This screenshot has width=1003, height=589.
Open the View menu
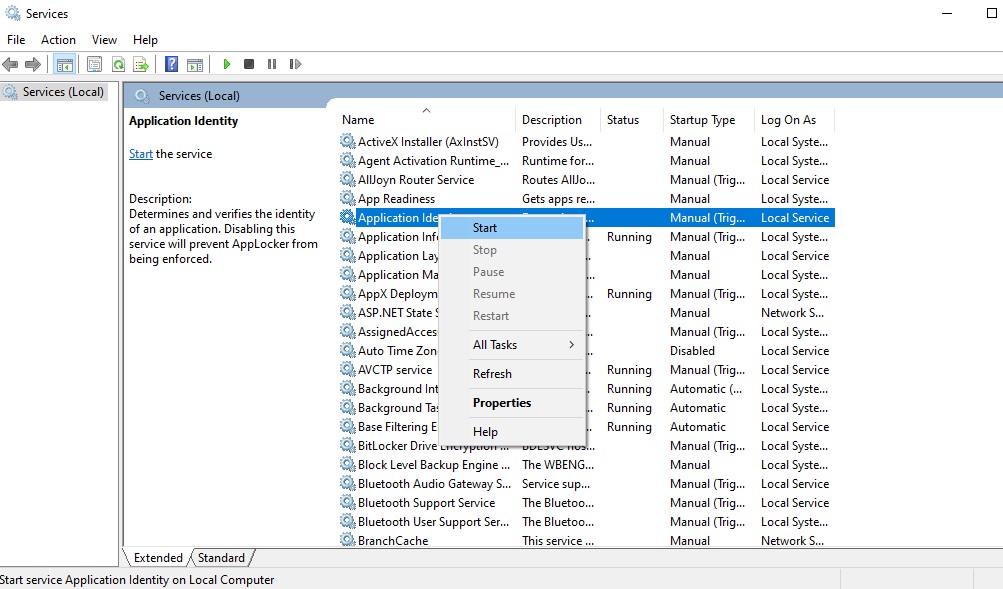click(x=104, y=40)
